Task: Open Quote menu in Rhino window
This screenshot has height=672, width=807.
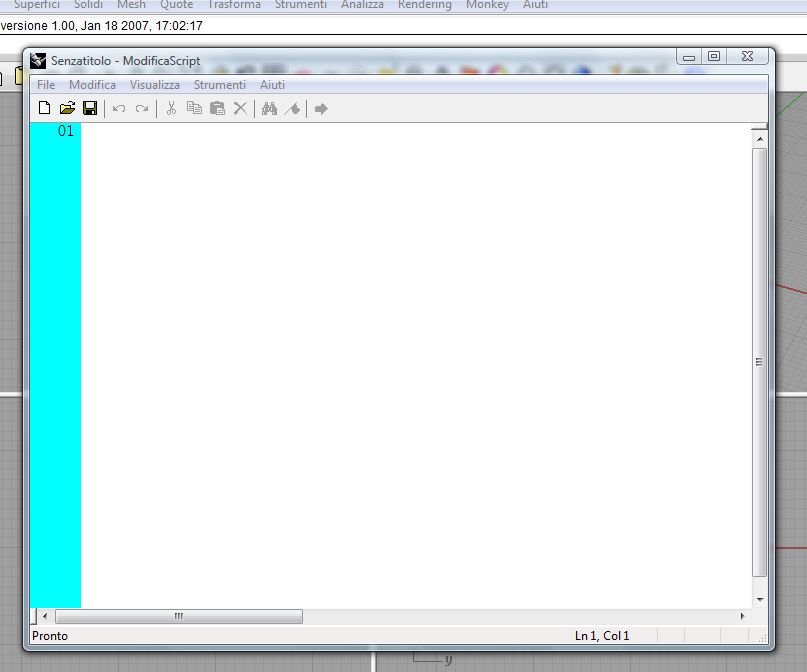Action: click(177, 5)
